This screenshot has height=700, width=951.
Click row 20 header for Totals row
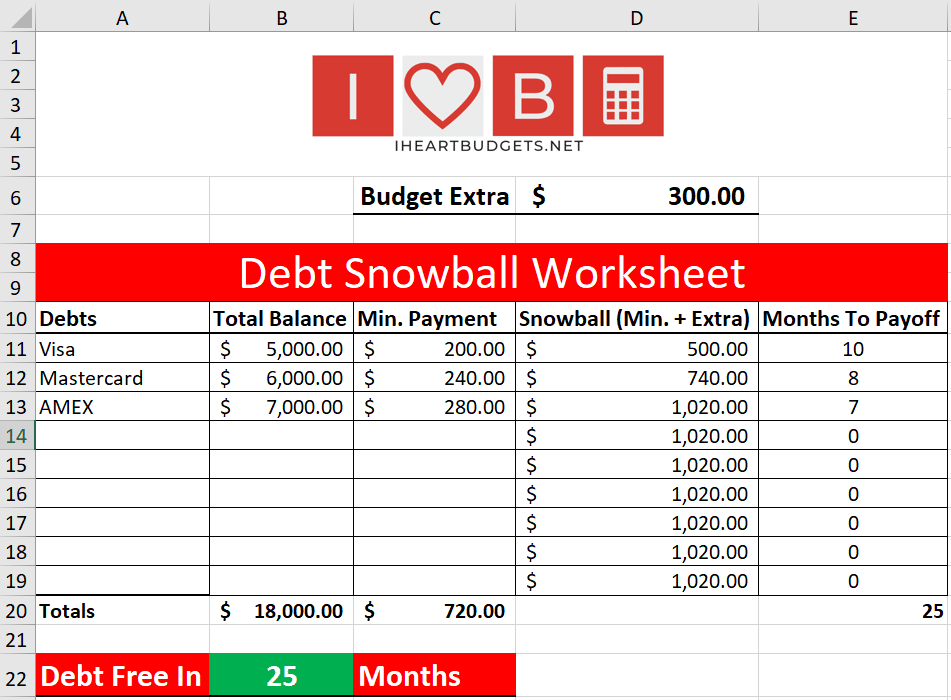[x=17, y=611]
